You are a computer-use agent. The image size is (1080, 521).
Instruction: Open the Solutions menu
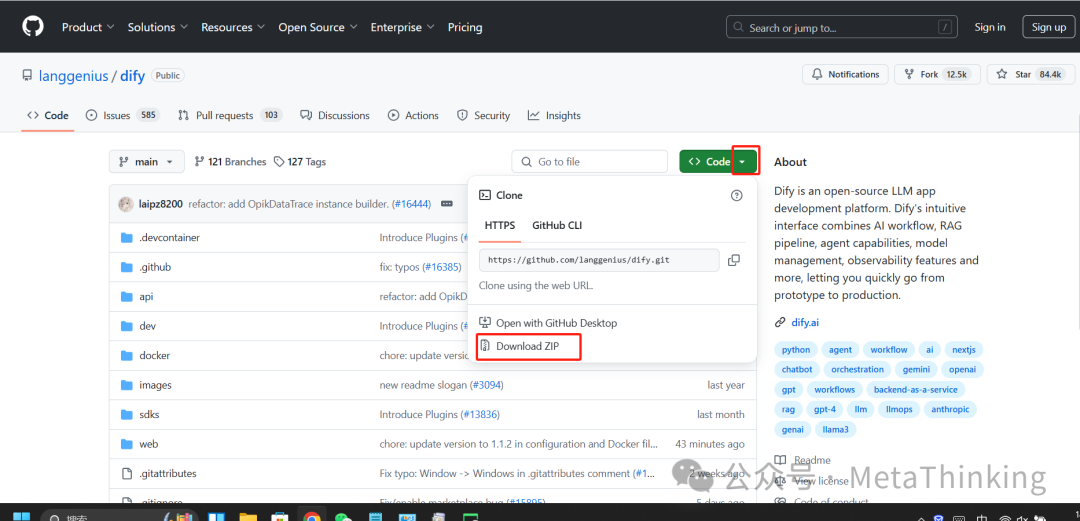[x=158, y=28]
